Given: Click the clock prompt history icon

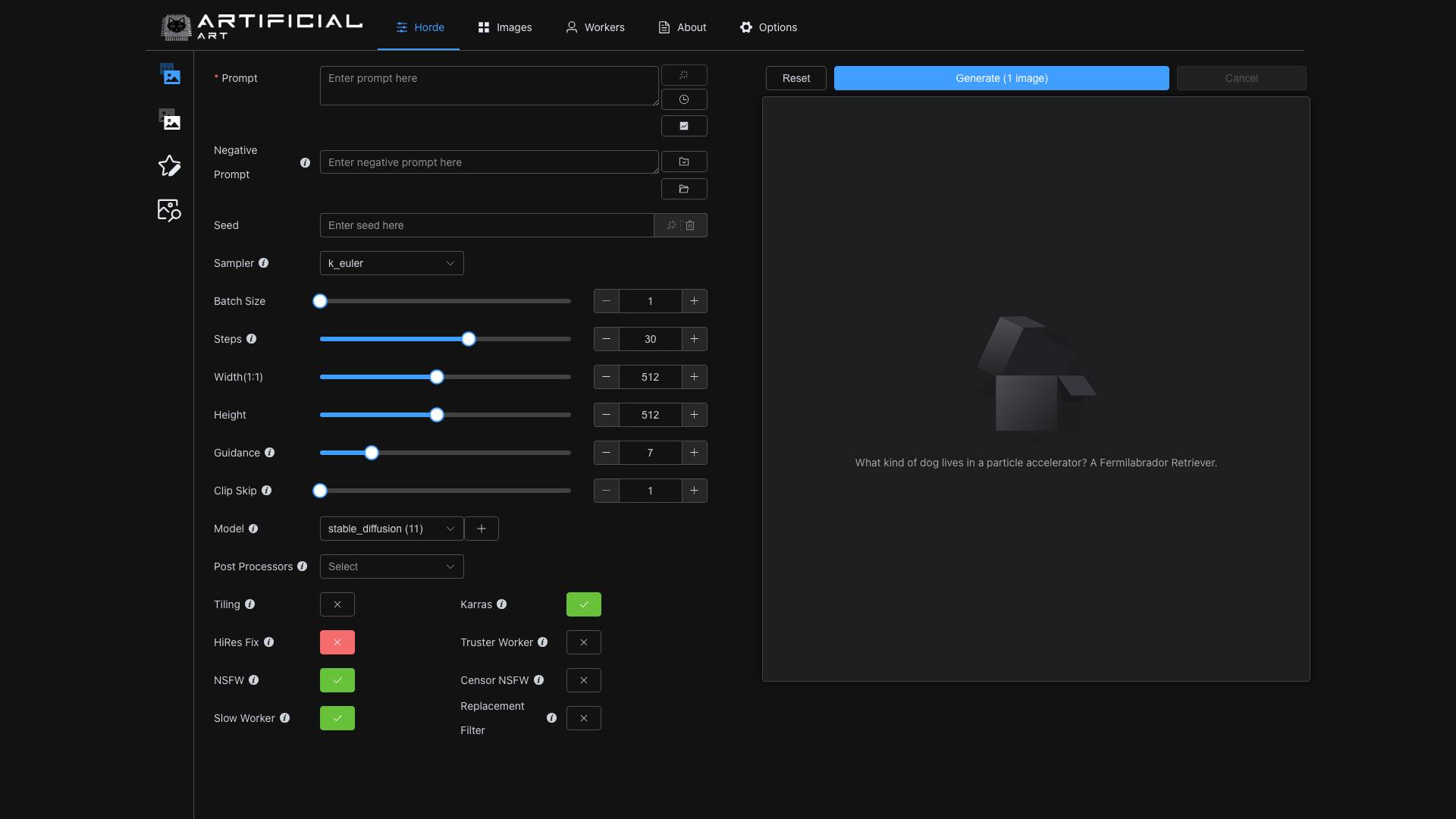Looking at the screenshot, I should pos(684,99).
